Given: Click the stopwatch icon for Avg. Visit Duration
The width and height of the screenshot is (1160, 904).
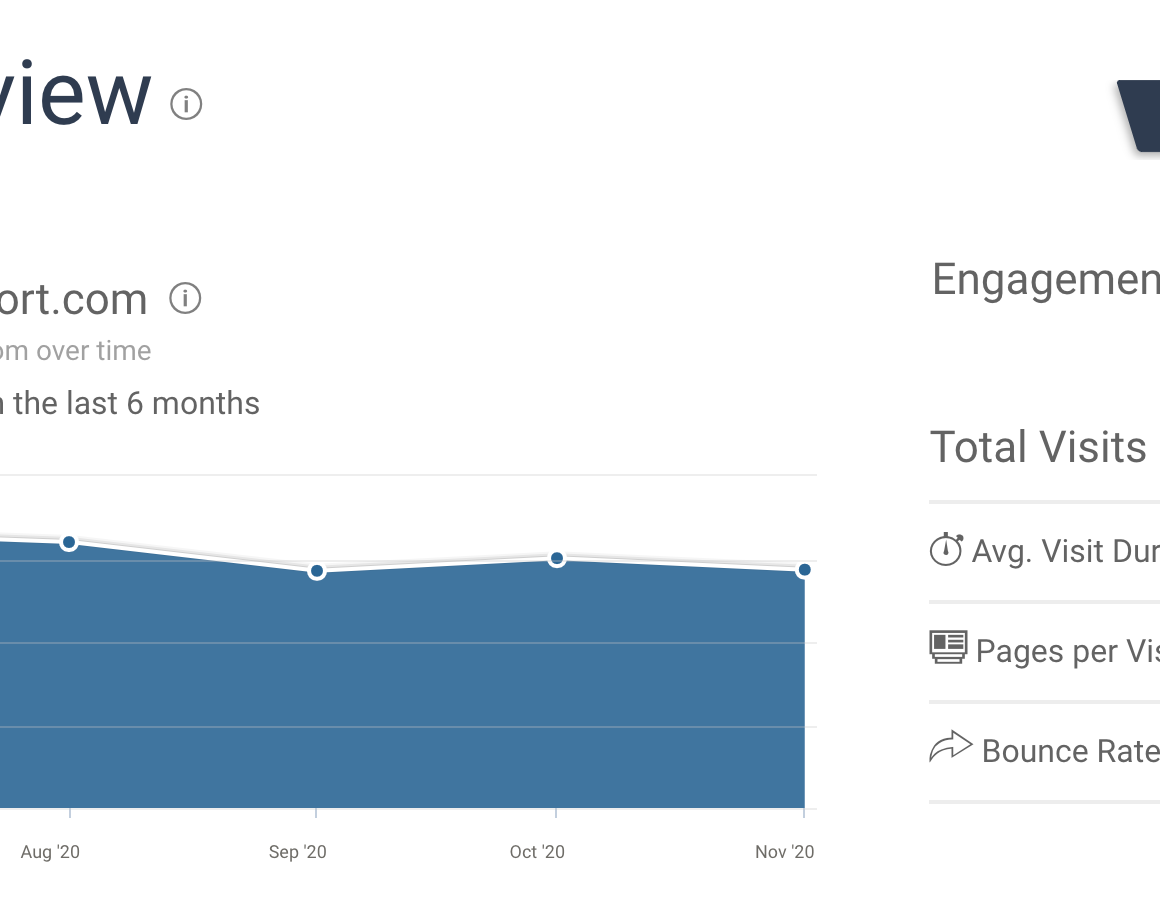Looking at the screenshot, I should tap(945, 550).
